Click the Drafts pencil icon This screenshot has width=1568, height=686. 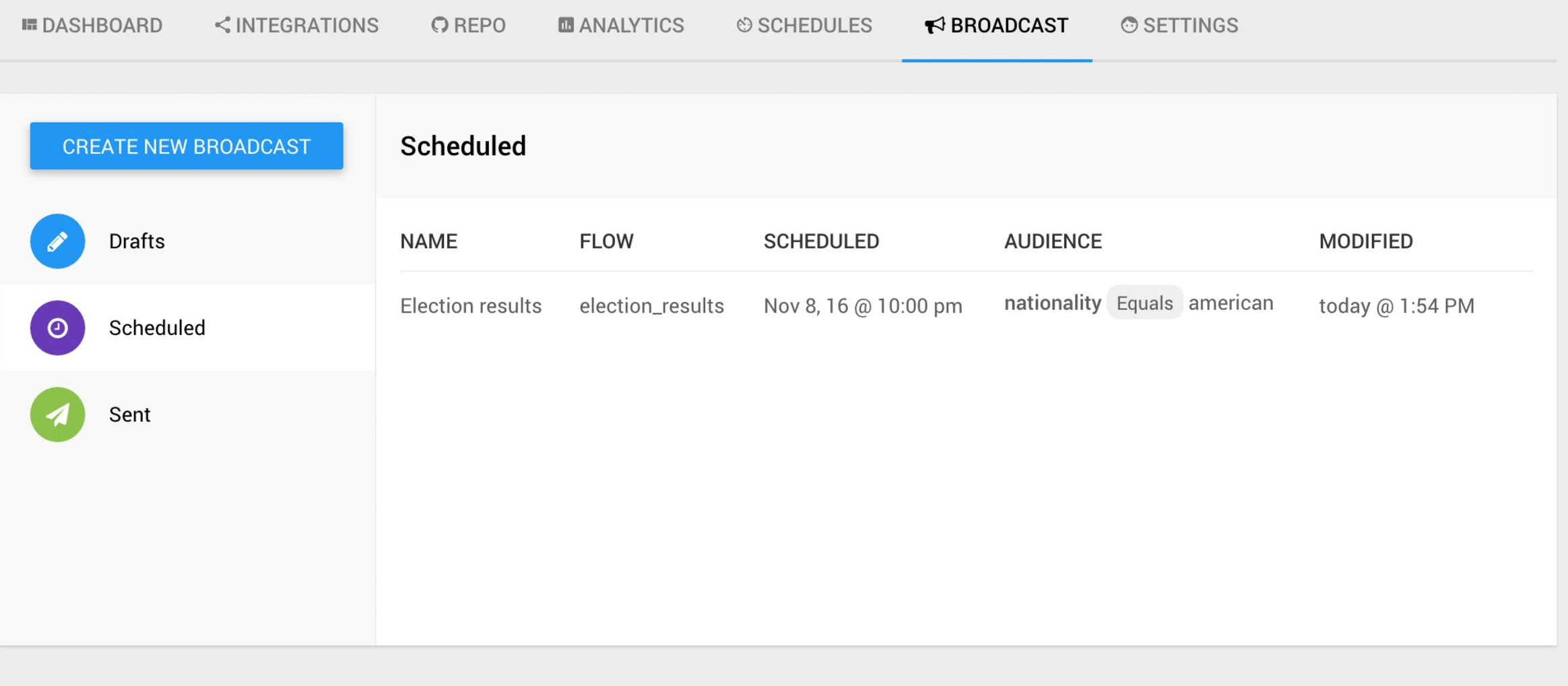[x=57, y=241]
